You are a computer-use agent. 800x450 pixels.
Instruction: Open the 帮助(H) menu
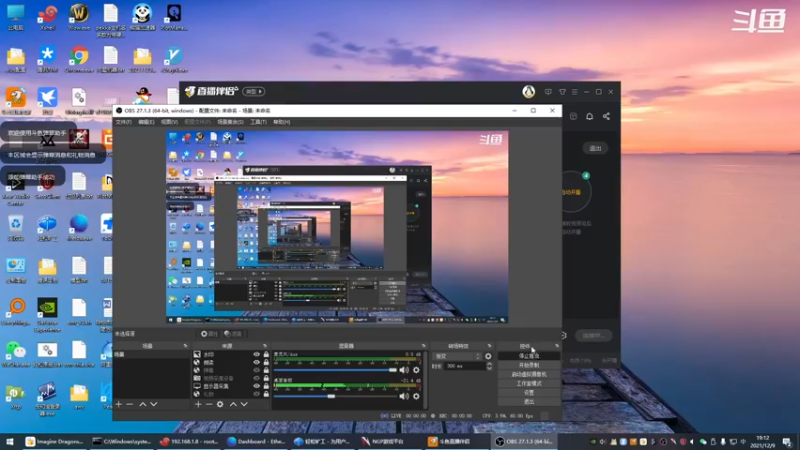pyautogui.click(x=282, y=122)
